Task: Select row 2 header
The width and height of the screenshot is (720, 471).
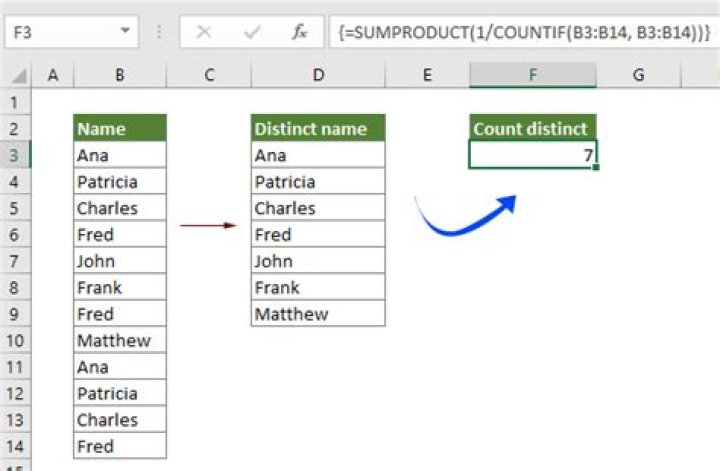Action: (x=15, y=129)
